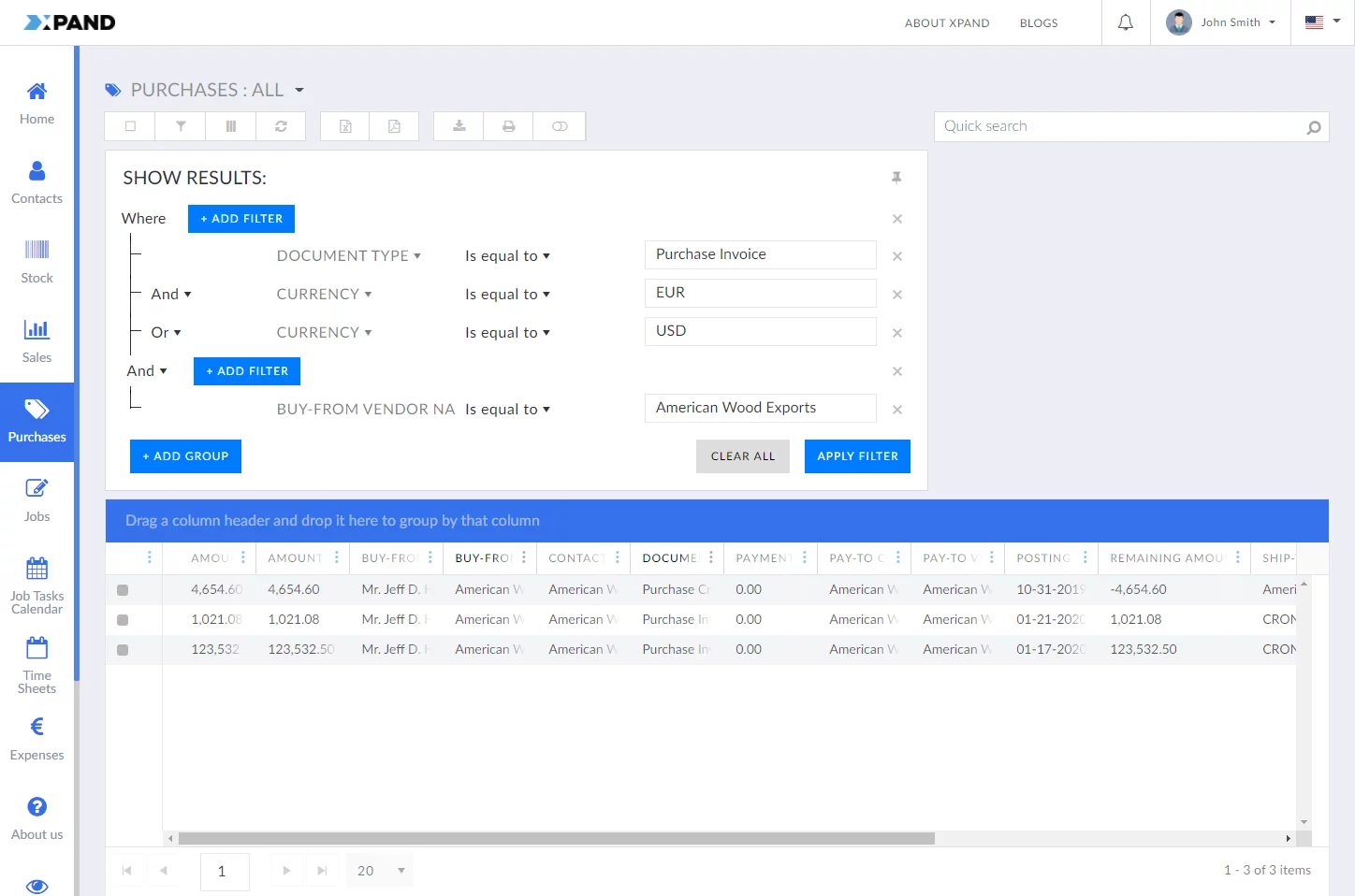Expand the Purchases: All view dropdown
Image resolution: width=1355 pixels, height=896 pixels.
coord(299,91)
